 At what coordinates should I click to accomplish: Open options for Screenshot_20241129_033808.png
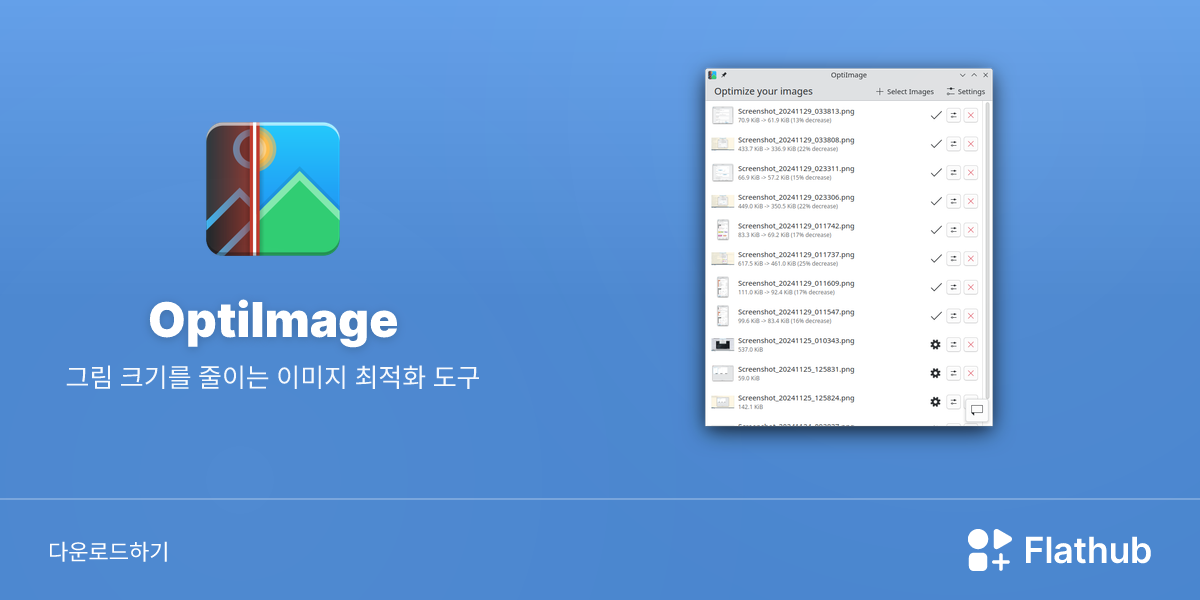point(954,144)
